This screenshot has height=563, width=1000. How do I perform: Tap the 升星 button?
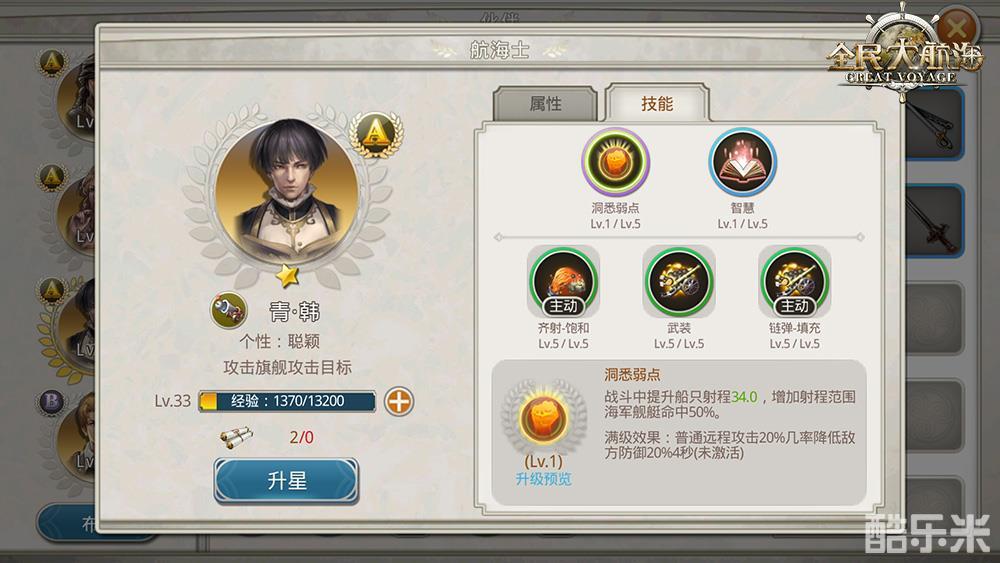click(x=286, y=481)
